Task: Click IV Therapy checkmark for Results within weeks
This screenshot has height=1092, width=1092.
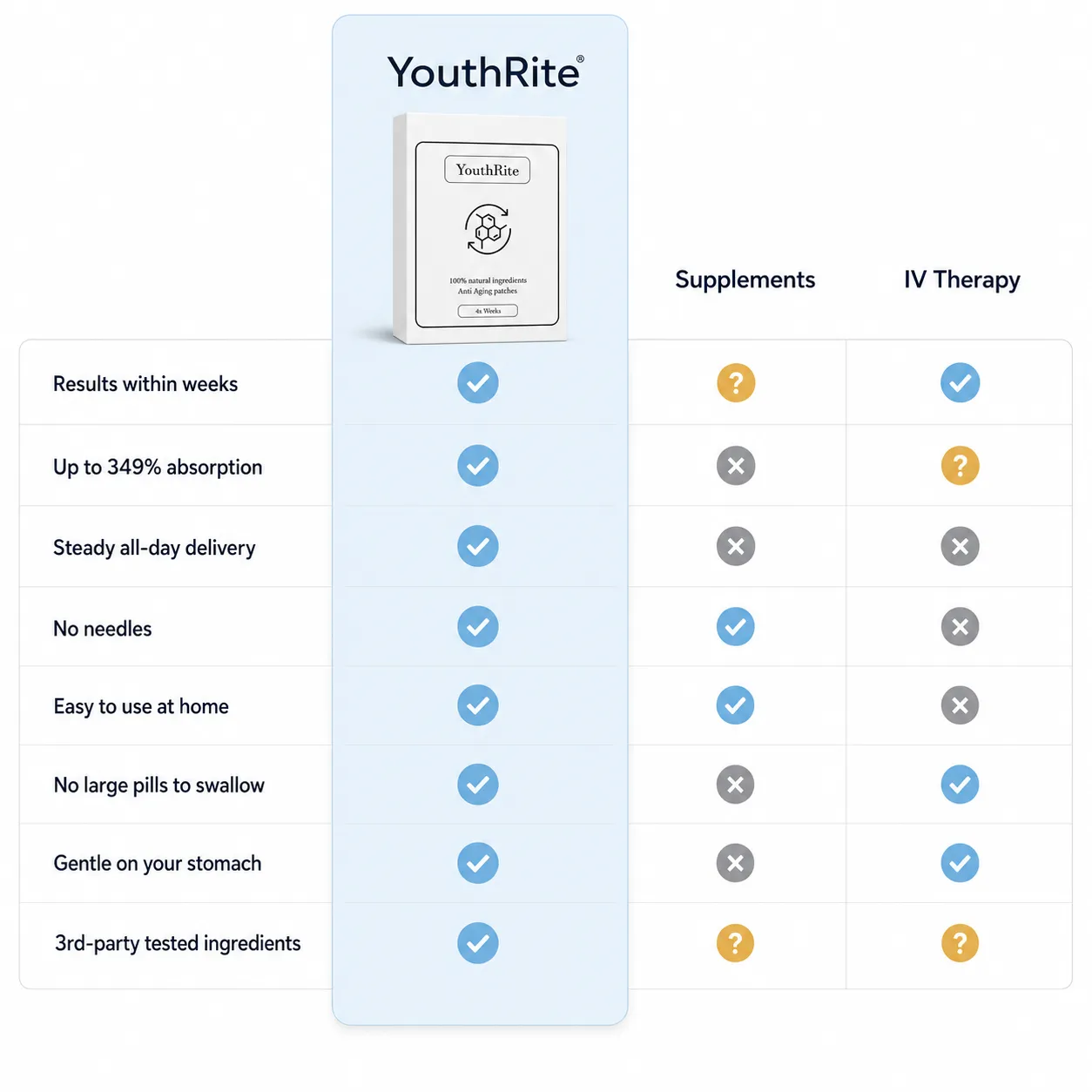Action: point(960,383)
